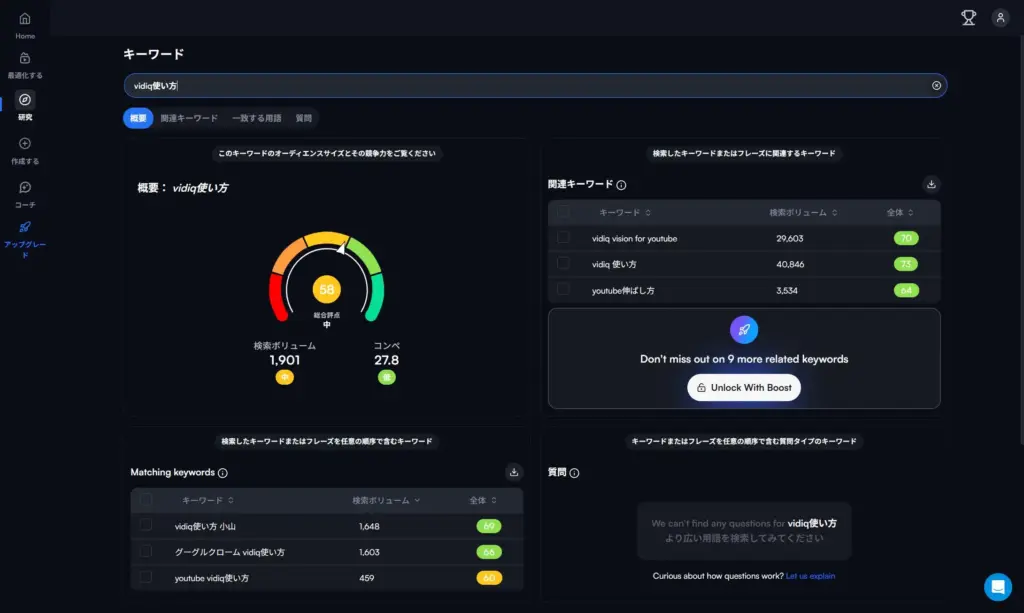Switch to the 関連キーワード tab

point(189,118)
